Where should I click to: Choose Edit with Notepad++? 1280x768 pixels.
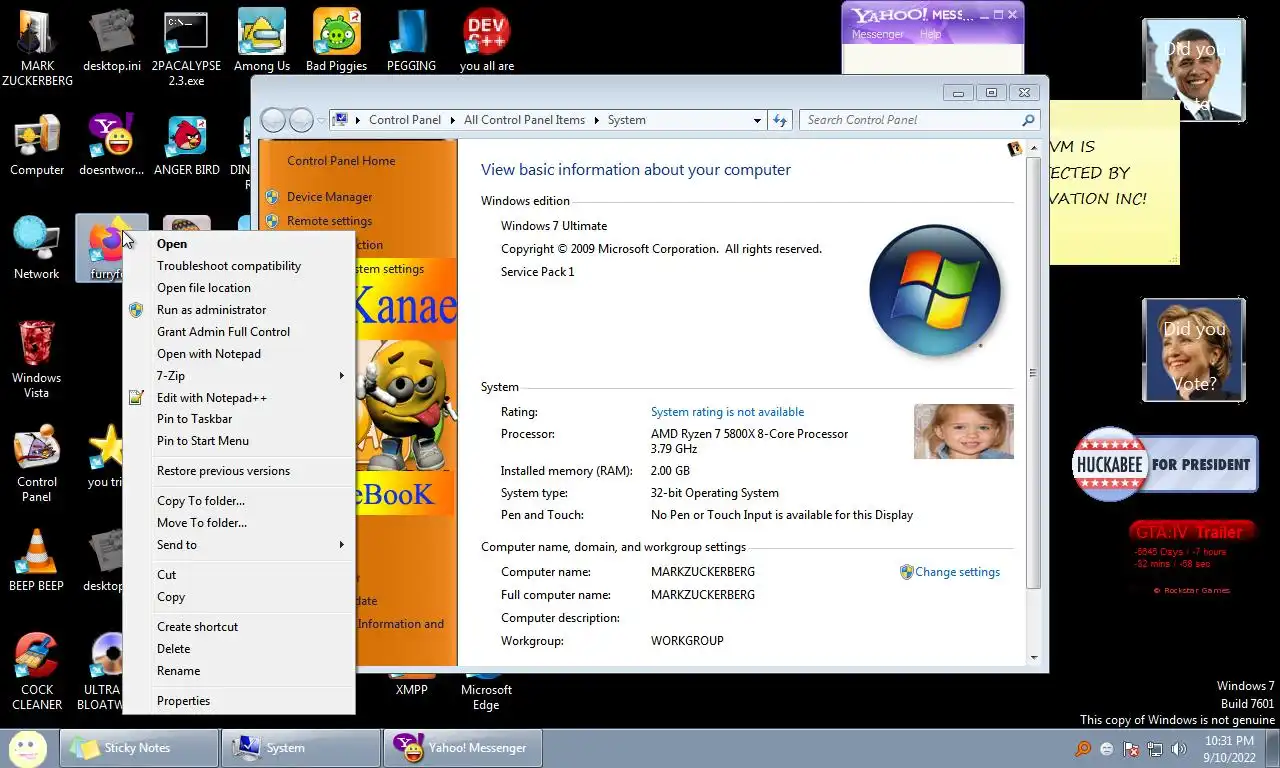(x=239, y=398)
